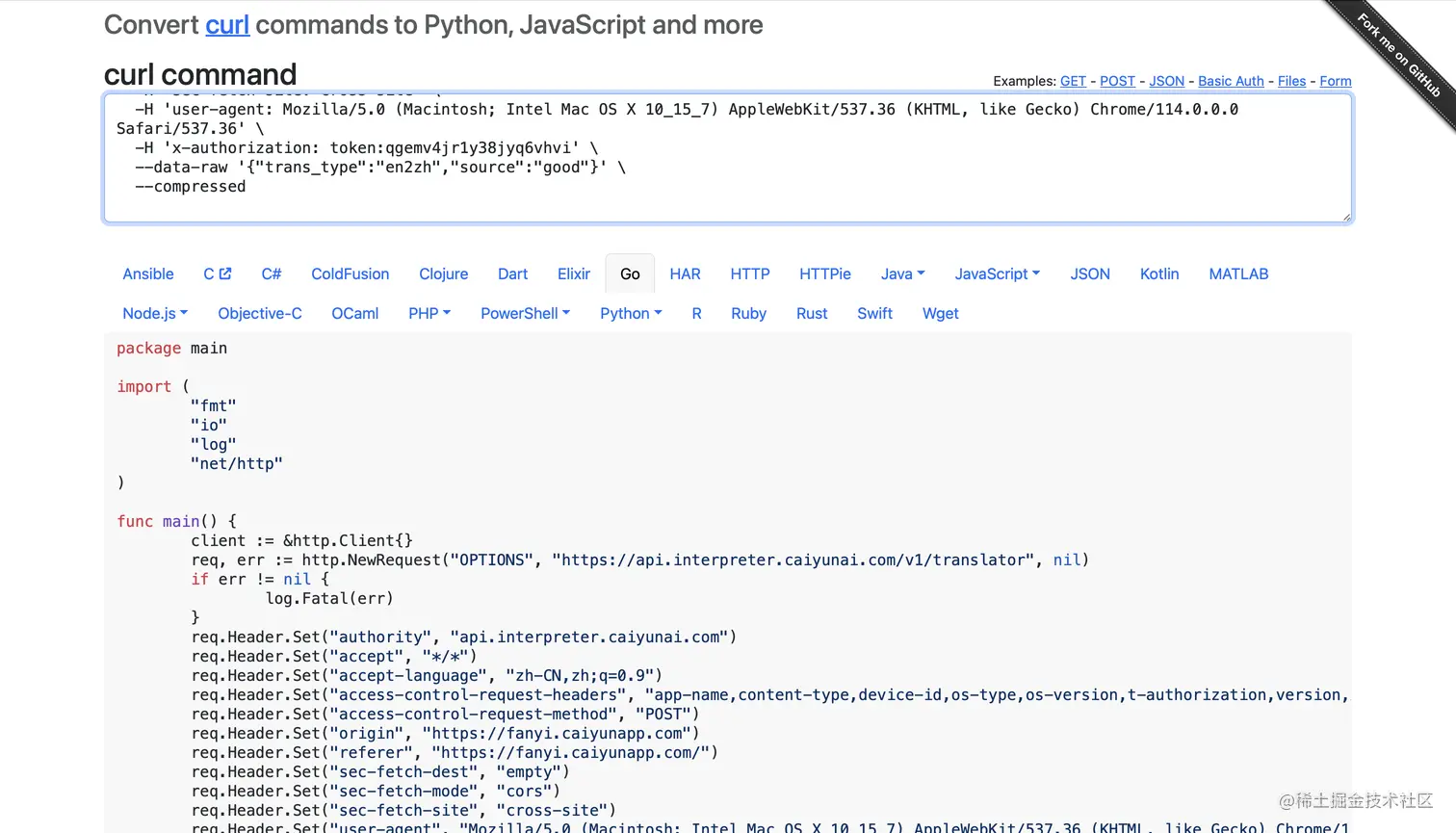Viewport: 1456px width, 833px height.
Task: Switch to the Wget tab
Action: [941, 313]
